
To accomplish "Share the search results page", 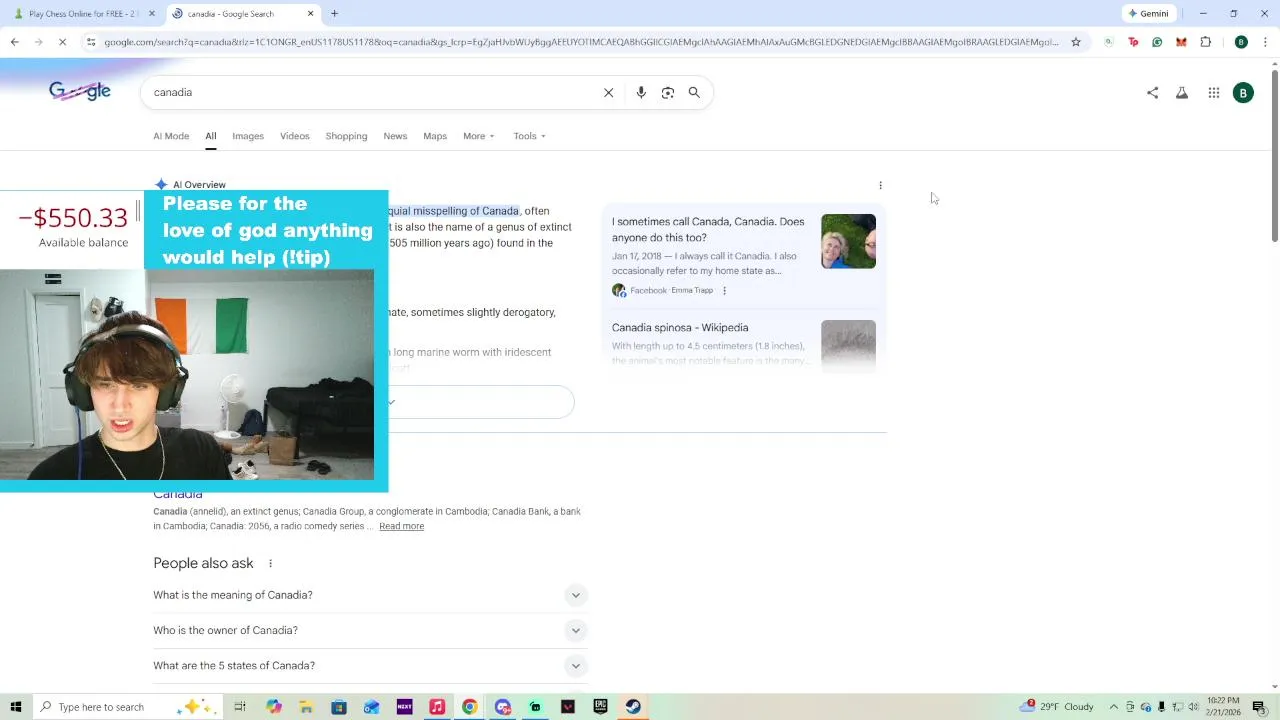I will point(1152,93).
